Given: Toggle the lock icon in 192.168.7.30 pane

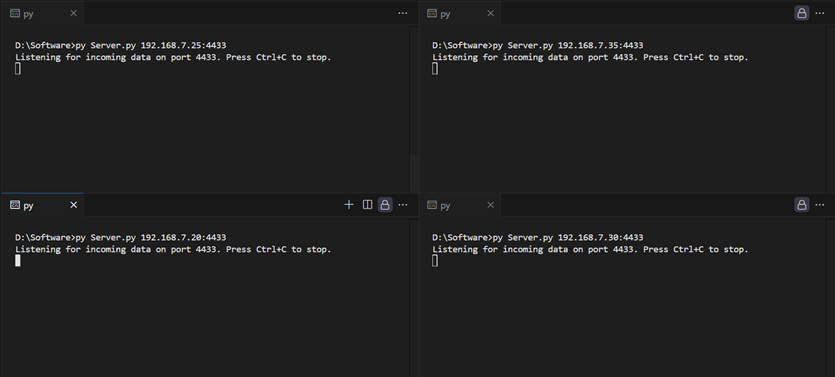Looking at the screenshot, I should (801, 204).
